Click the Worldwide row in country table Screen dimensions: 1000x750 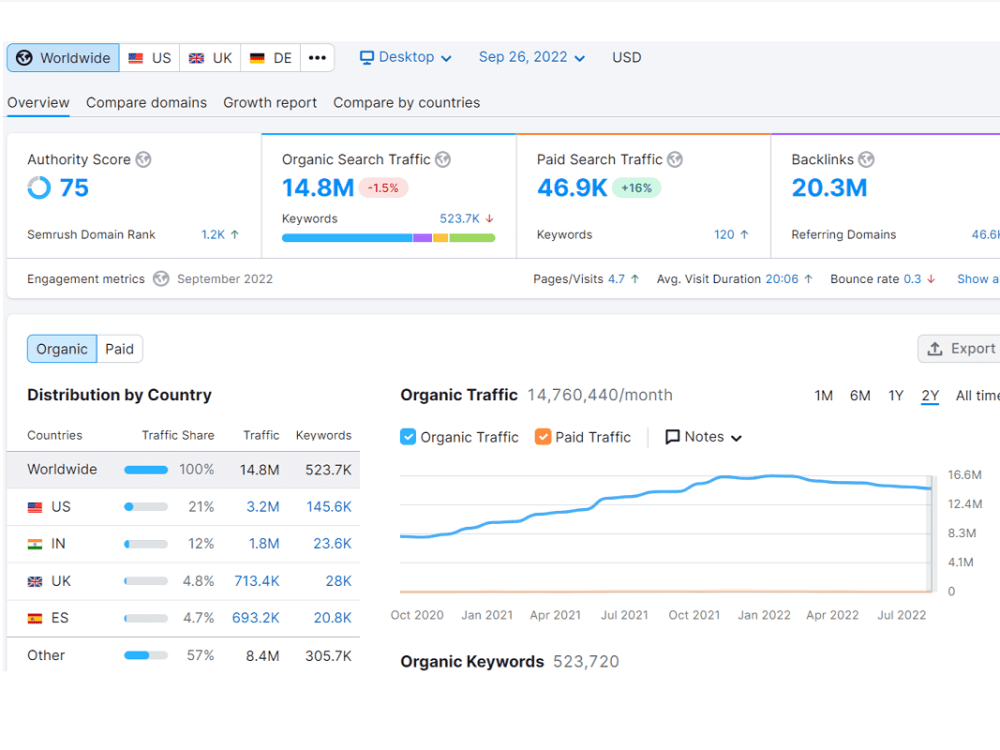[183, 470]
